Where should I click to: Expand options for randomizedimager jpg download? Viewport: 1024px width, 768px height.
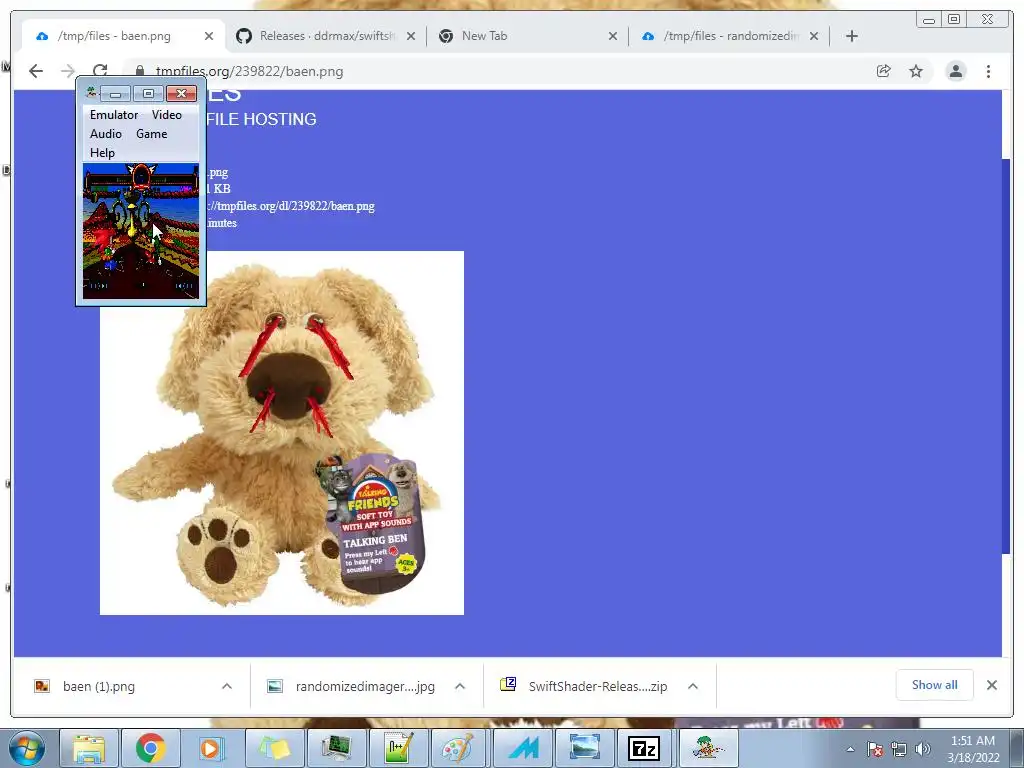pyautogui.click(x=460, y=686)
